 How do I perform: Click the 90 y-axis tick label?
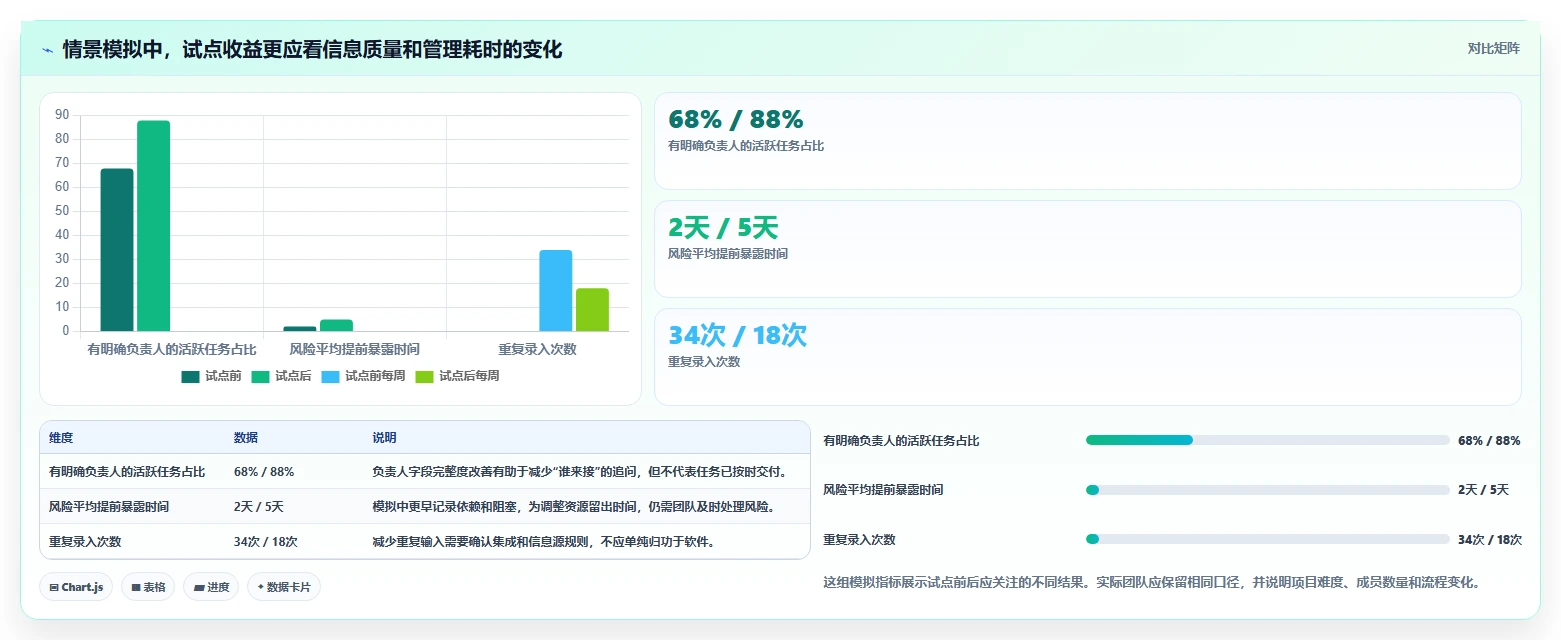click(x=62, y=115)
